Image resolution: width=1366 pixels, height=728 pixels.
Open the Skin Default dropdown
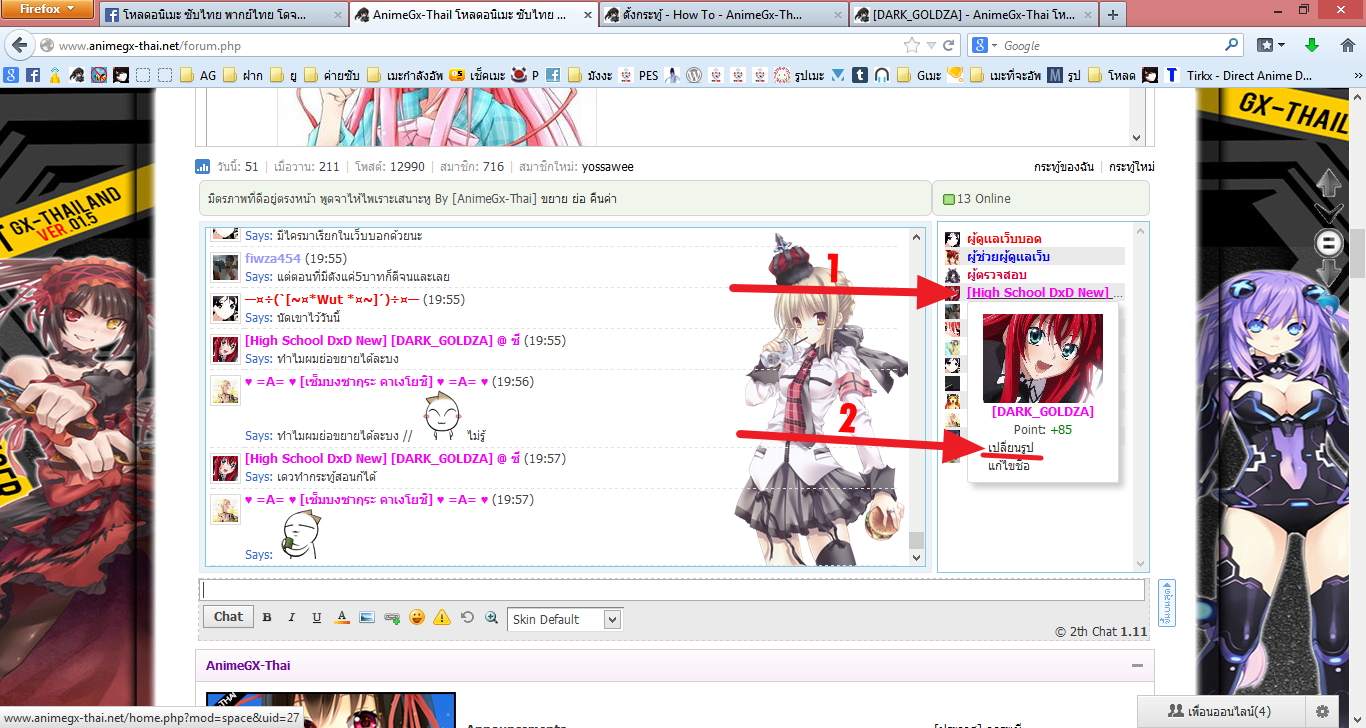(x=564, y=619)
